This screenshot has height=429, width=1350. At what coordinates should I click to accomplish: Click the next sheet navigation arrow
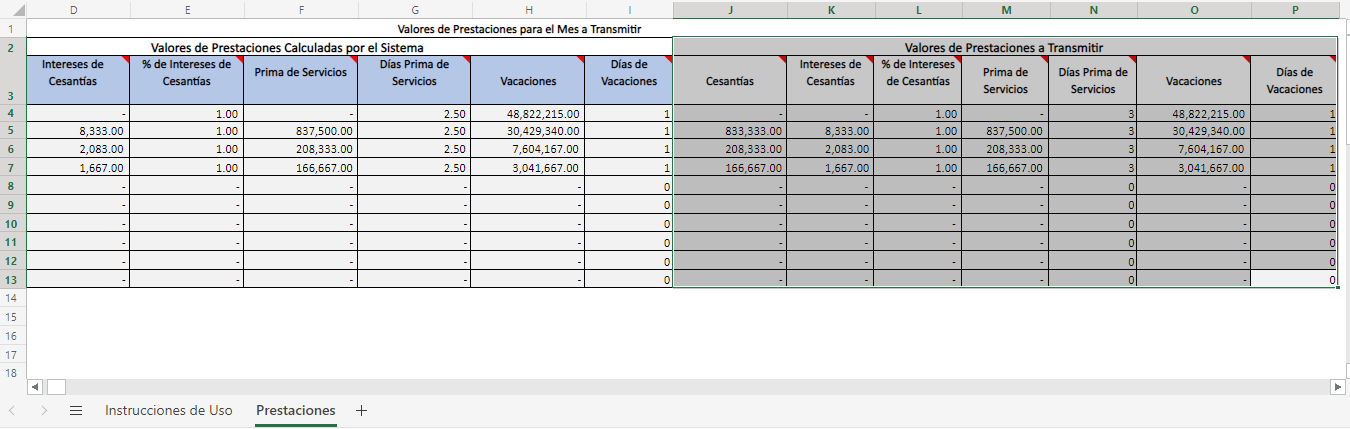[x=44, y=410]
